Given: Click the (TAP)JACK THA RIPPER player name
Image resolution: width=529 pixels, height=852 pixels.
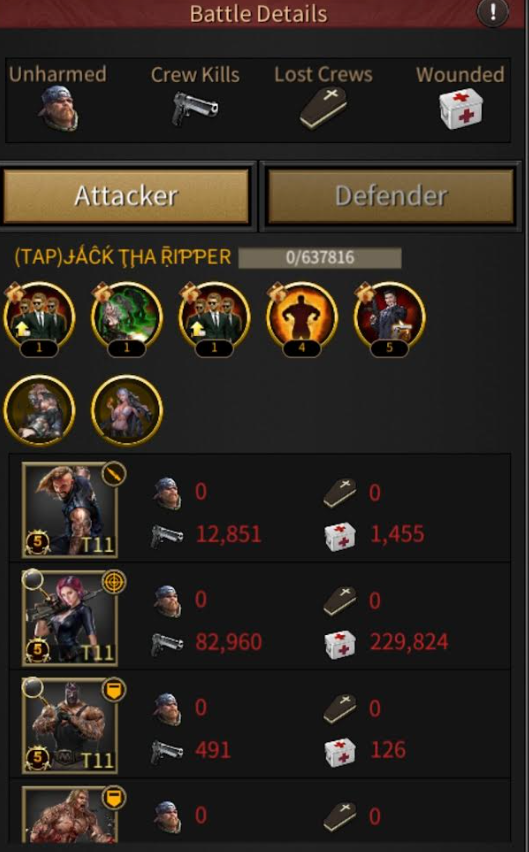Looking at the screenshot, I should pos(123,257).
